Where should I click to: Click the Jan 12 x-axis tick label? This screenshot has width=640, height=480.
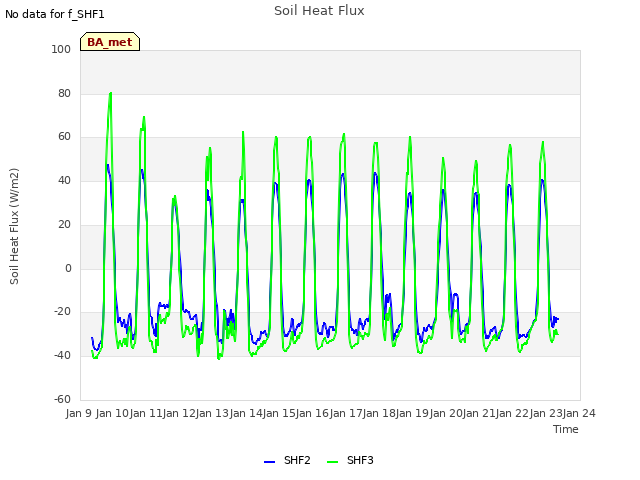179,413
